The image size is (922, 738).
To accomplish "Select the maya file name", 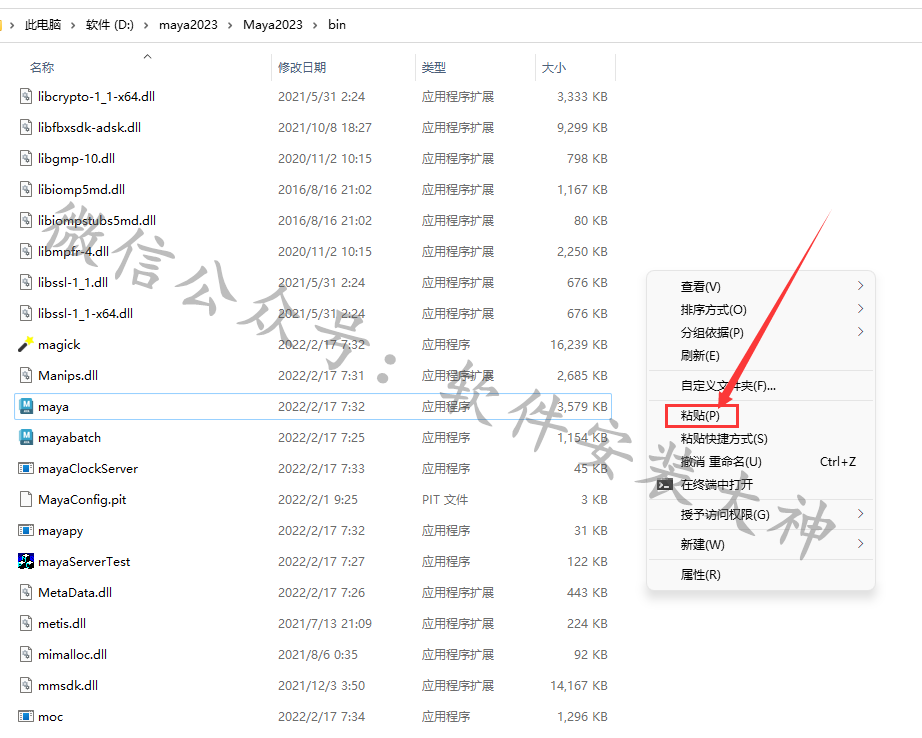I will (x=54, y=406).
